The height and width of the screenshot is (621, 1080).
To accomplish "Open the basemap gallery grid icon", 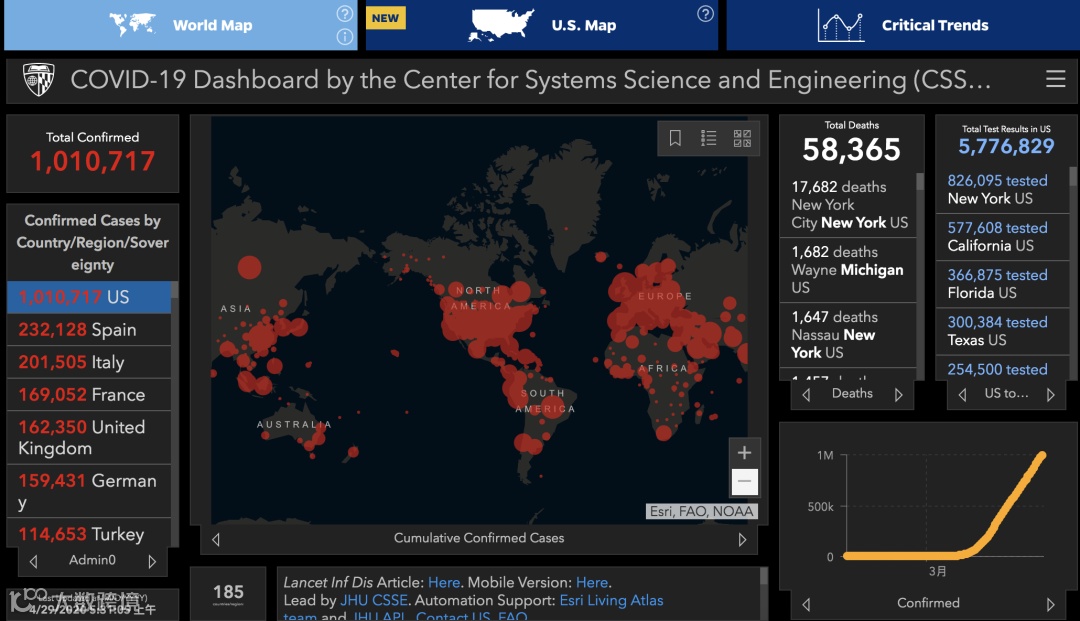I will pos(742,138).
